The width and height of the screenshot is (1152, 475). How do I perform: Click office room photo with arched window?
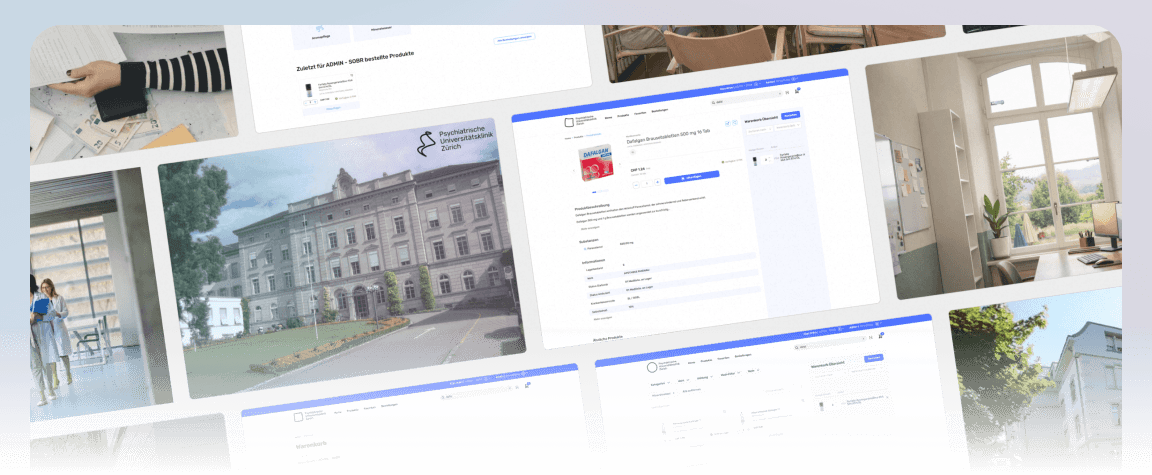click(993, 166)
